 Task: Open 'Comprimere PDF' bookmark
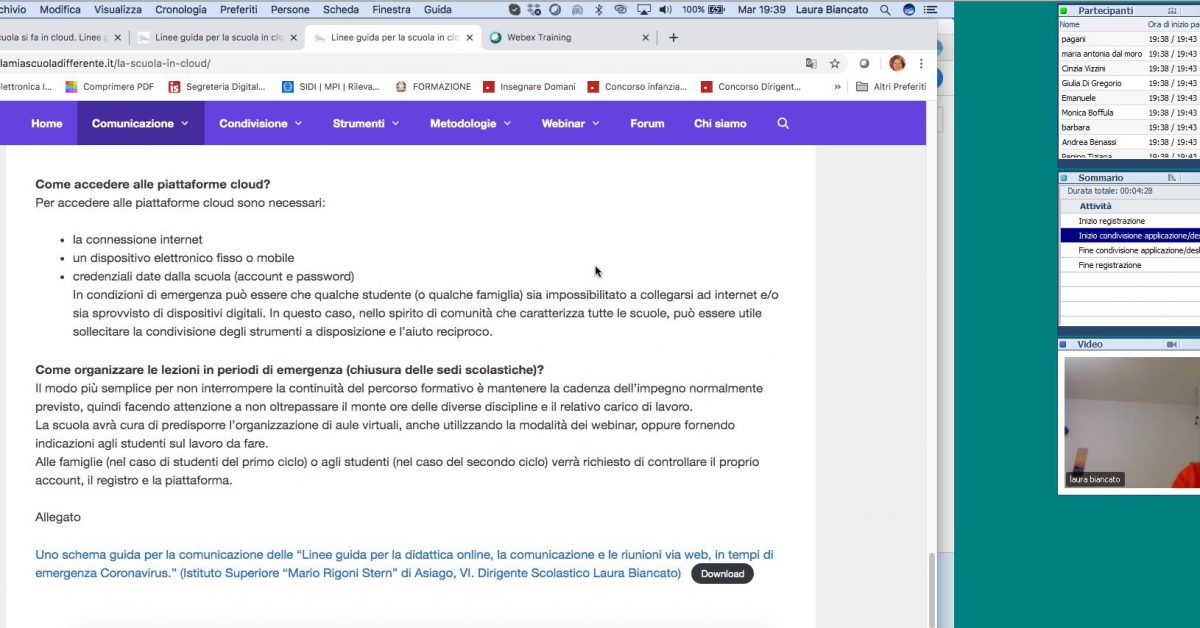[x=110, y=87]
